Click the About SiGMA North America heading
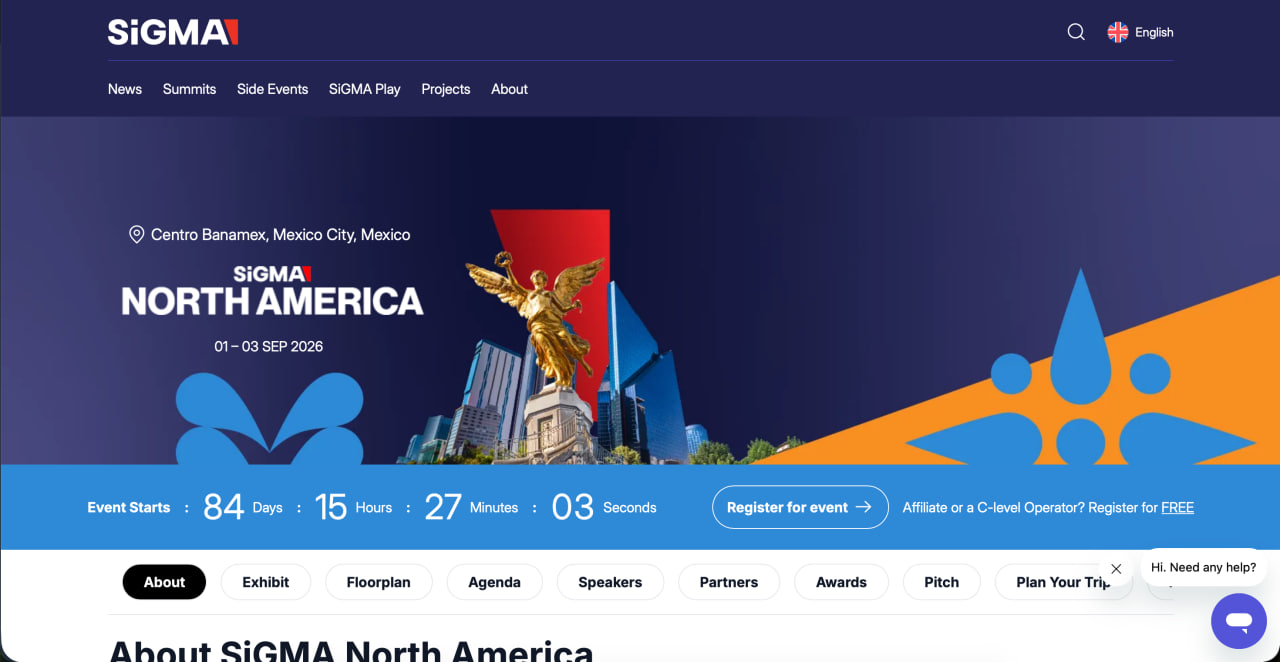The image size is (1280, 662). pyautogui.click(x=351, y=649)
